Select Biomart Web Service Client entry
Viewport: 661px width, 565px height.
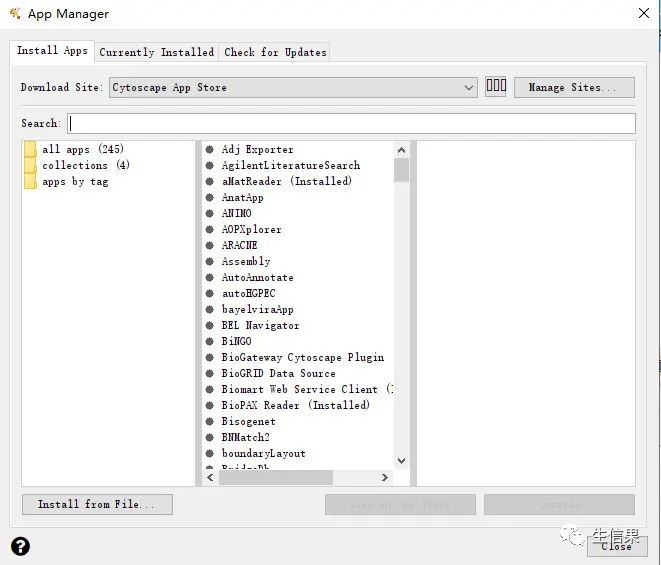[307, 389]
